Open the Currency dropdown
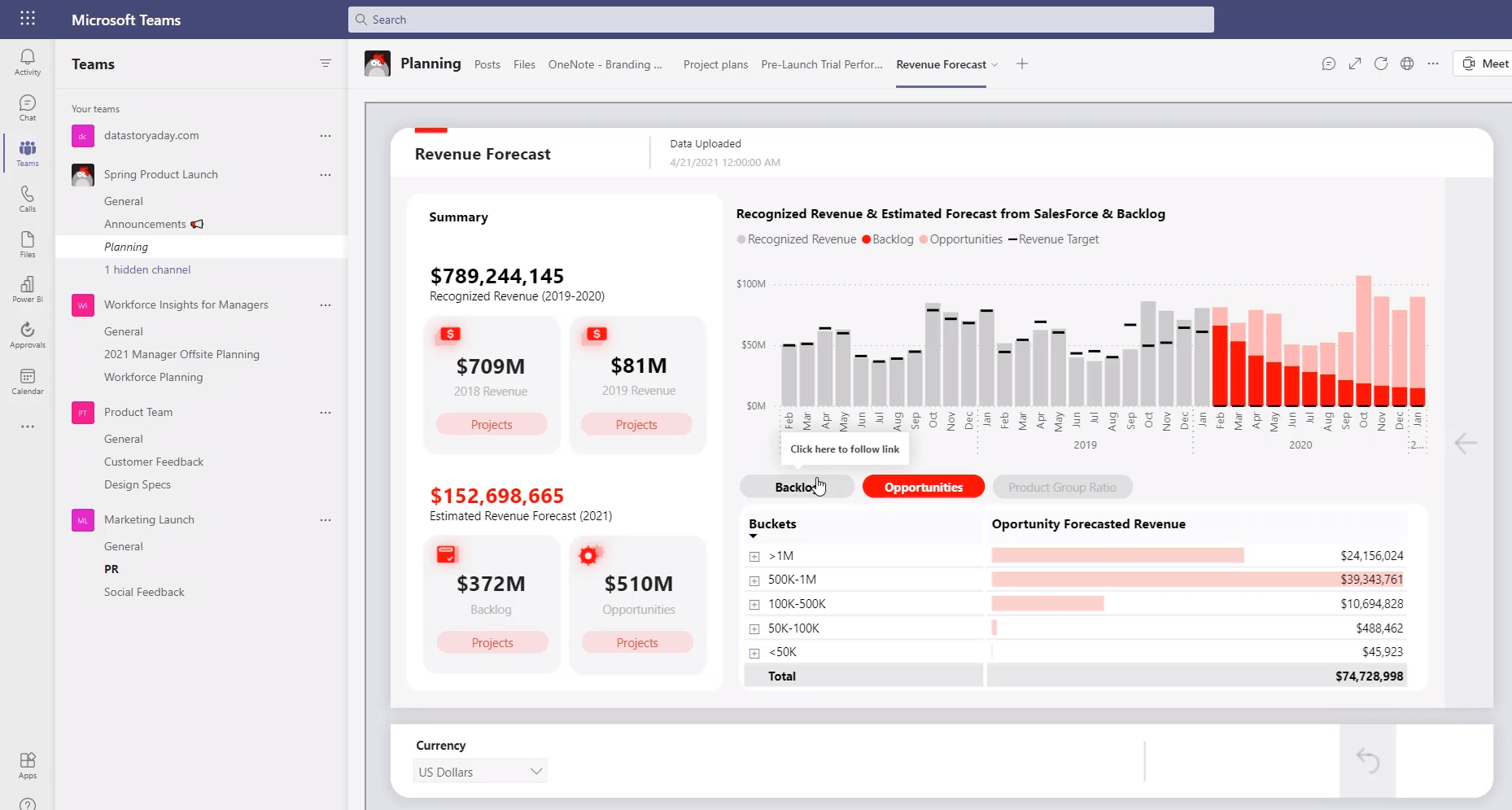1512x810 pixels. 480,772
